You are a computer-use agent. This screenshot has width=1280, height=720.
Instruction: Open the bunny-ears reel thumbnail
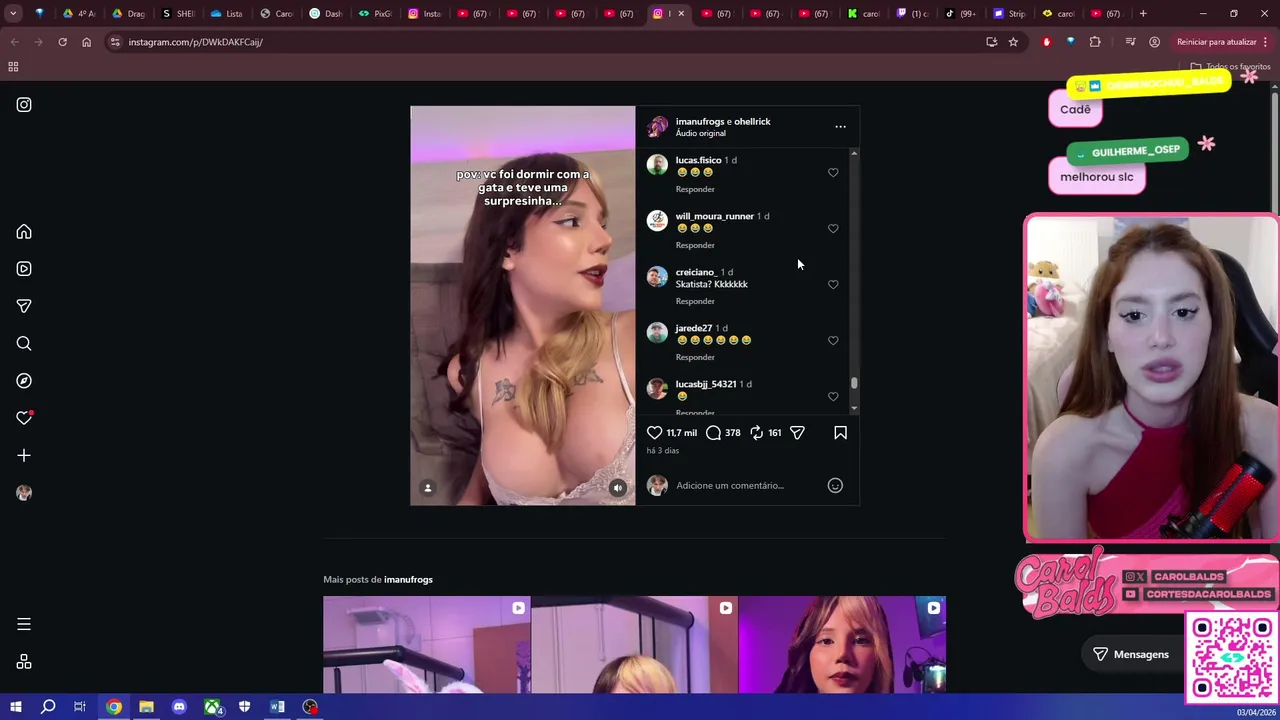pyautogui.click(x=427, y=645)
